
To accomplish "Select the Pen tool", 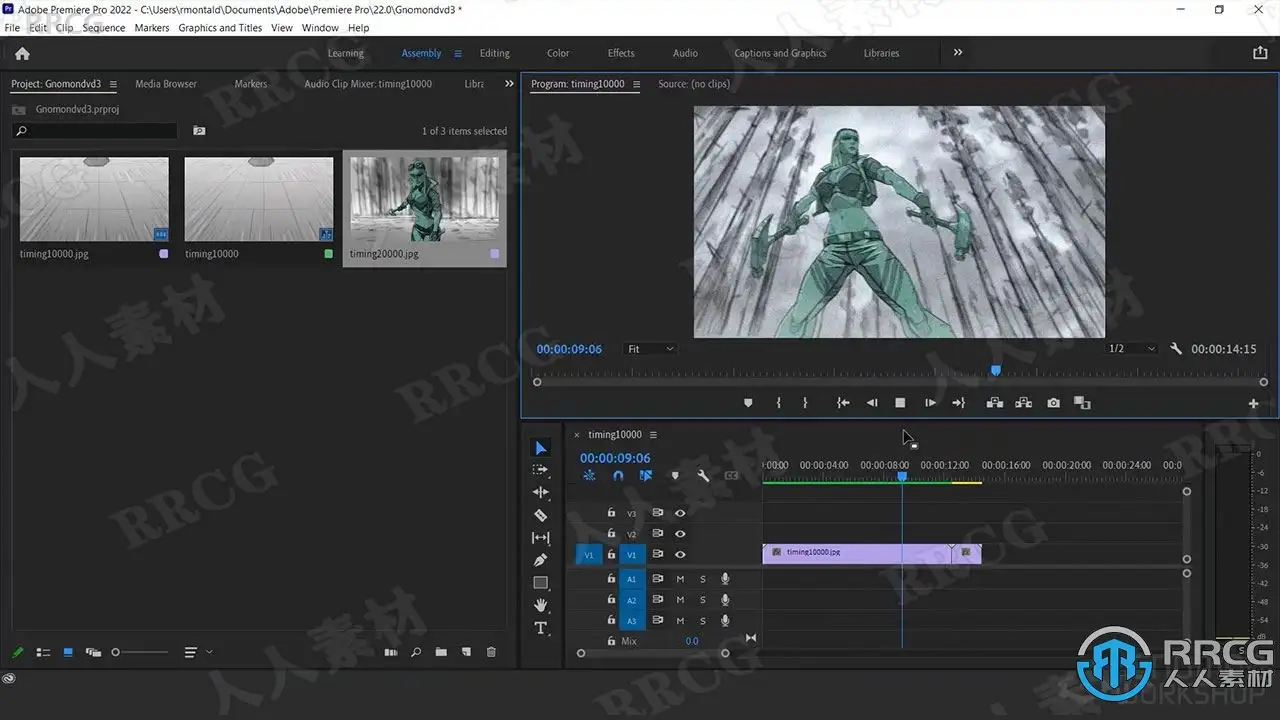I will (x=540, y=560).
